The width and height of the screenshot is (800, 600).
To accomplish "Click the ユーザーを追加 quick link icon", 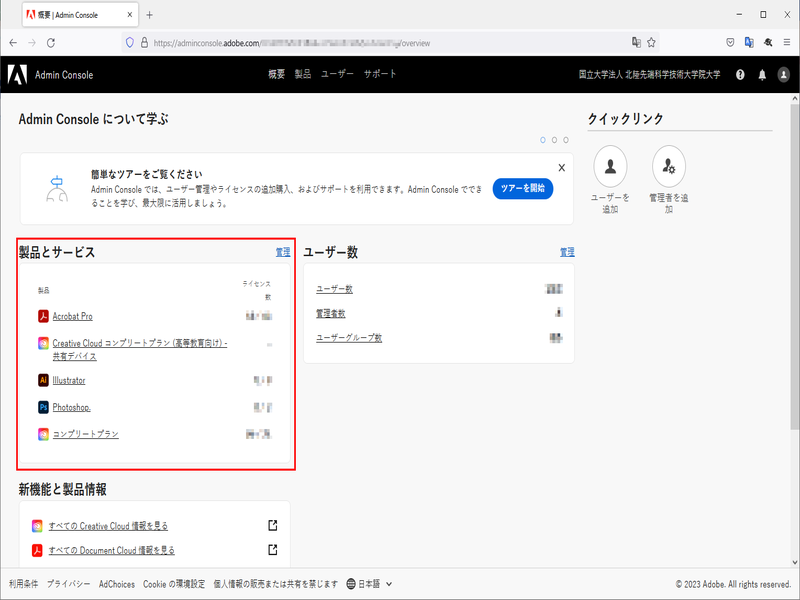I will (610, 166).
